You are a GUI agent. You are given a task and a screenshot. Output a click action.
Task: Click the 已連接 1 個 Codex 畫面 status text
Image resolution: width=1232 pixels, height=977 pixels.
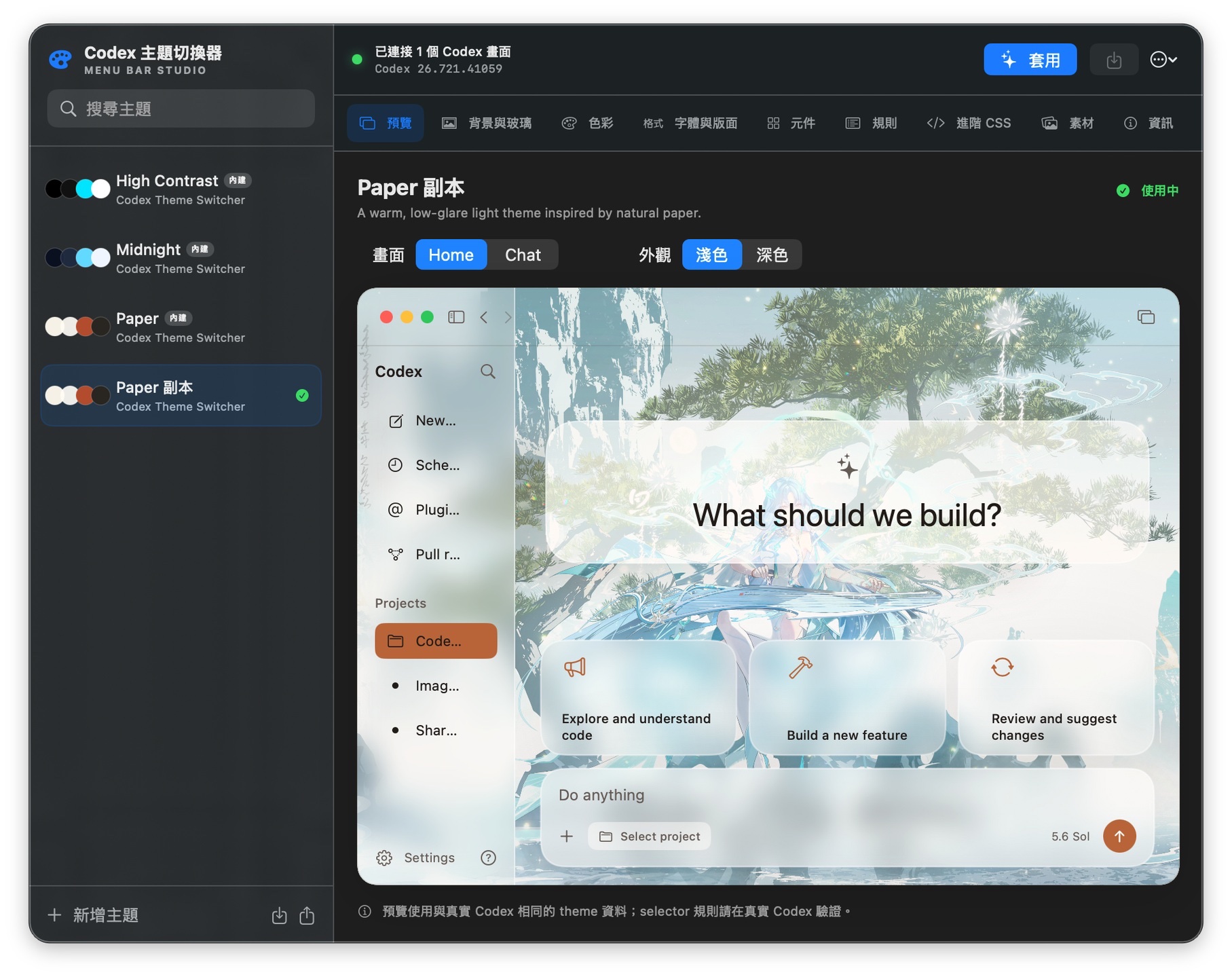(x=443, y=52)
